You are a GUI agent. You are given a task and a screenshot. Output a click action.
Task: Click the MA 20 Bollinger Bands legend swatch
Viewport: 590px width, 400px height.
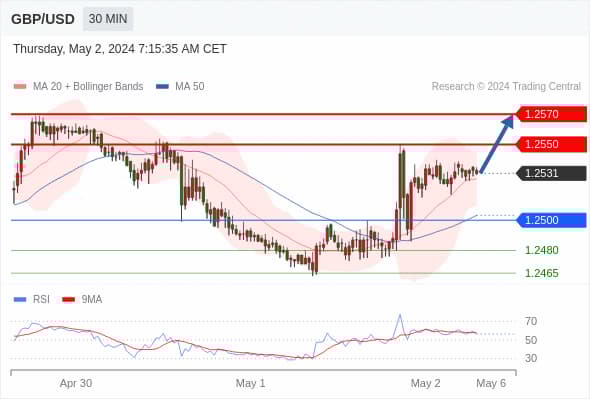coord(20,87)
